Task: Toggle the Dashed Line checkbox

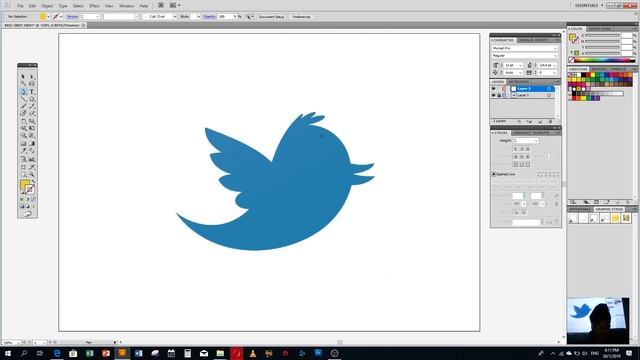Action: pos(494,174)
